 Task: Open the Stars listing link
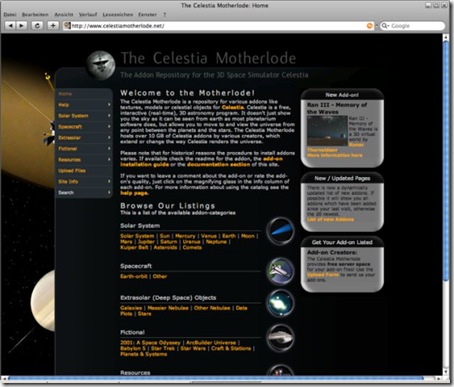coord(144,314)
